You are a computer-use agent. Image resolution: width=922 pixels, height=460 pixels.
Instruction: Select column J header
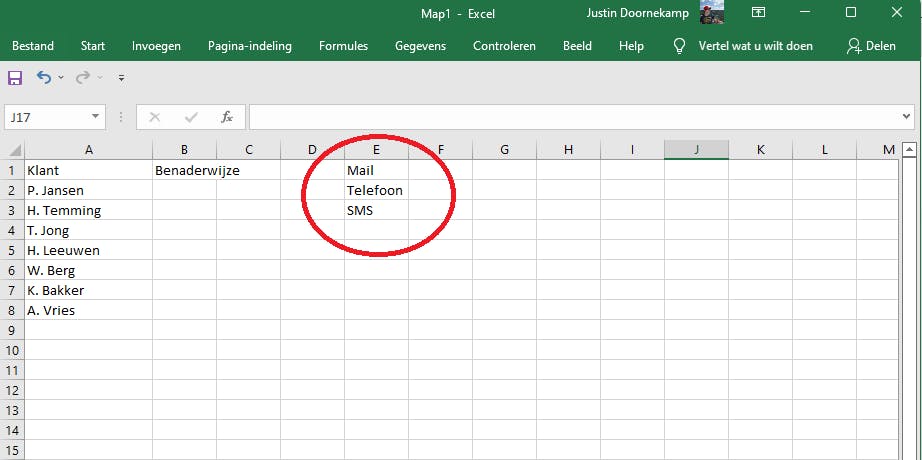[696, 150]
